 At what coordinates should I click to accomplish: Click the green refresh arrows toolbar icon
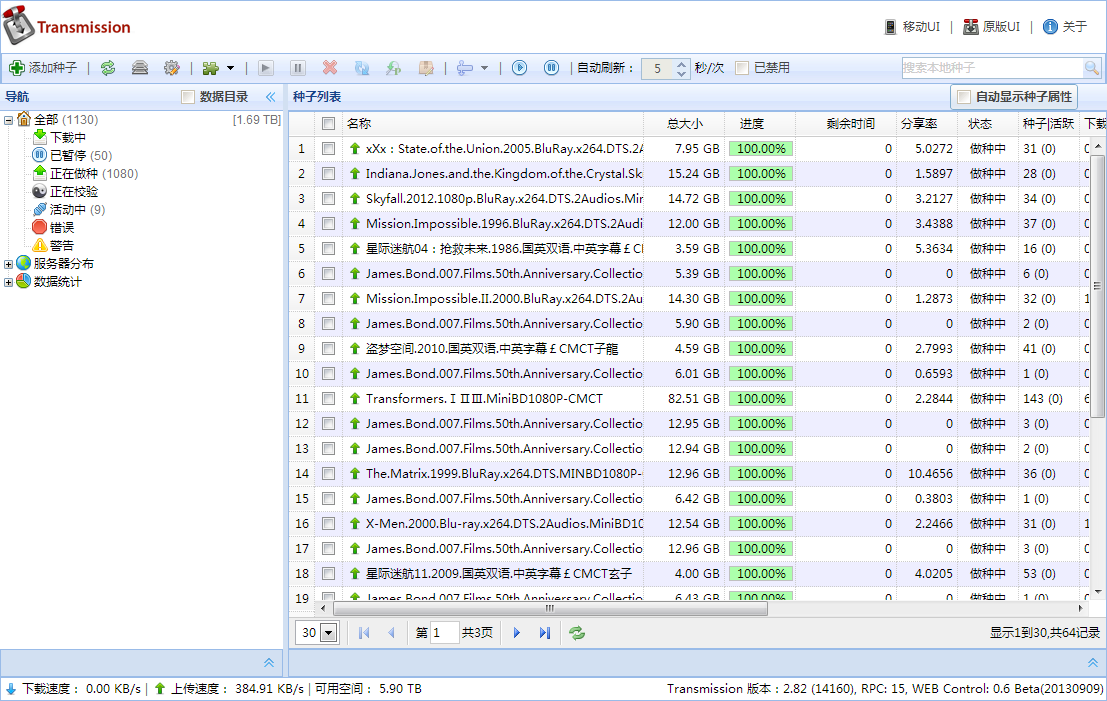pyautogui.click(x=108, y=68)
